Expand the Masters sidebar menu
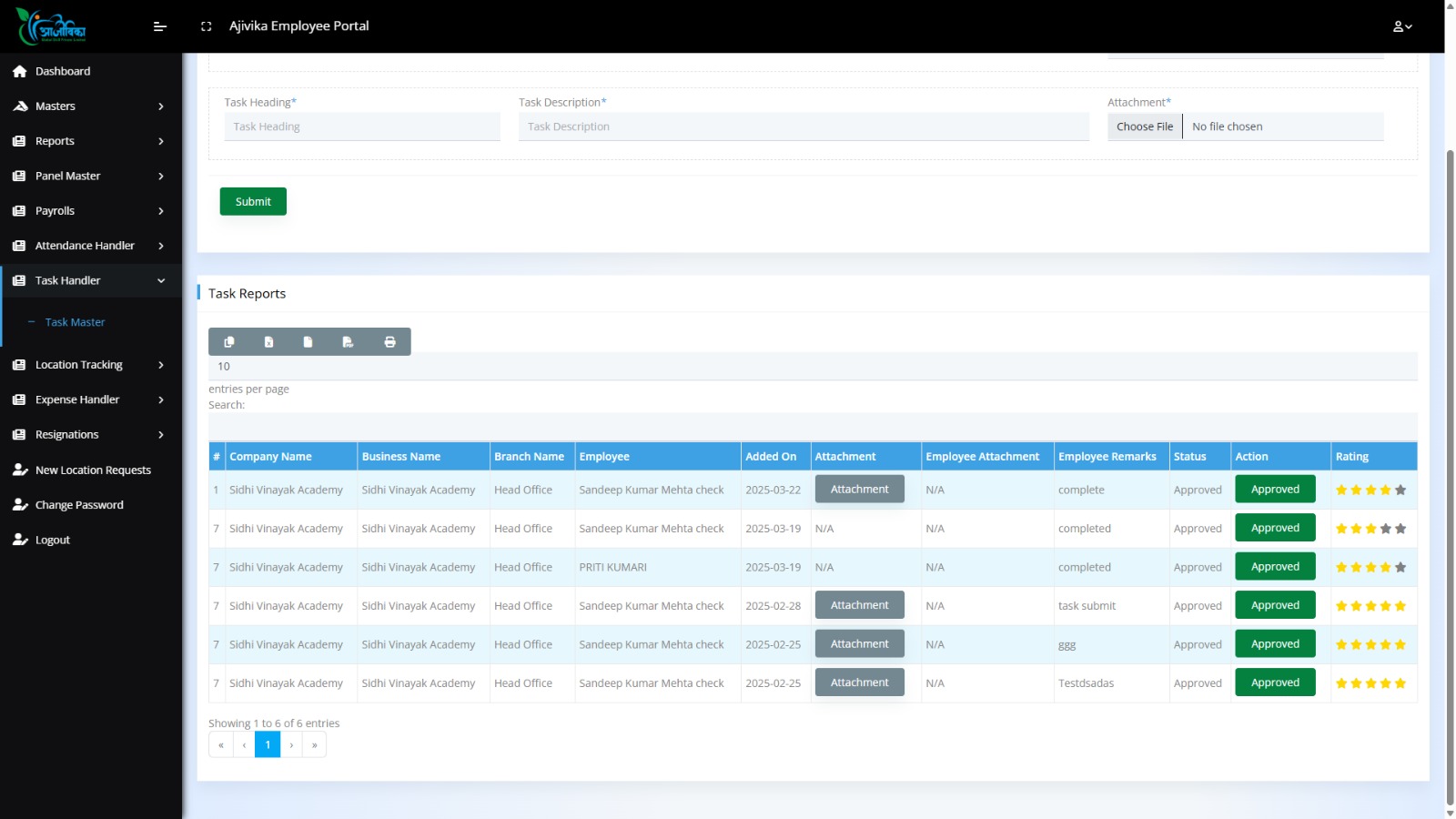The height and width of the screenshot is (819, 1456). click(x=91, y=106)
